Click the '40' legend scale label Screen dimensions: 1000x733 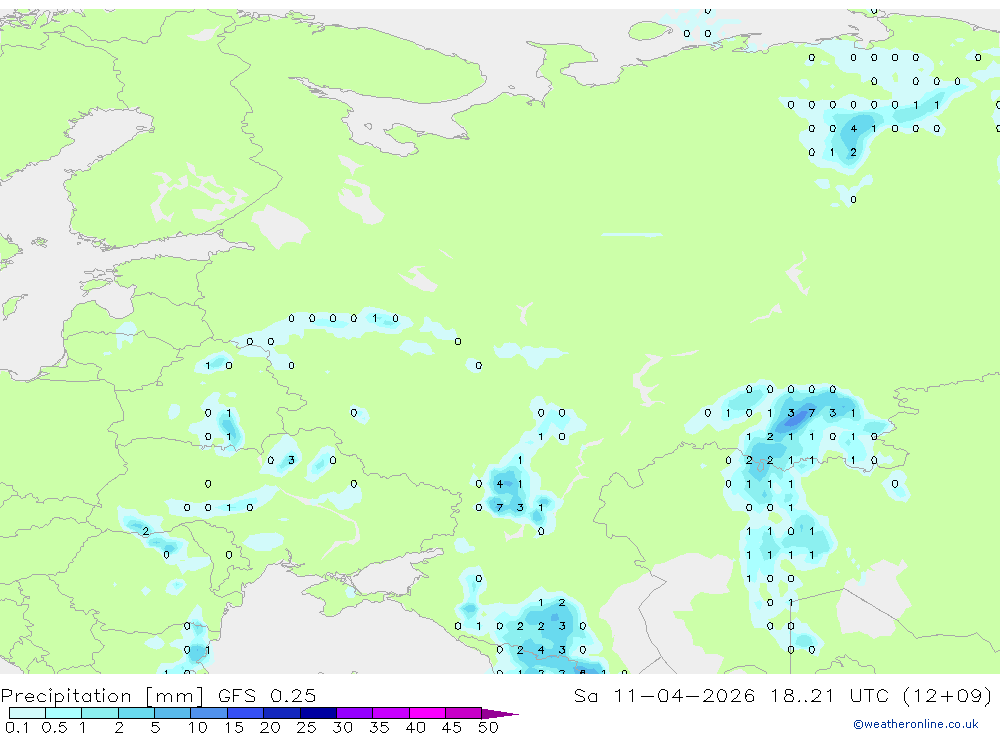pyautogui.click(x=415, y=727)
